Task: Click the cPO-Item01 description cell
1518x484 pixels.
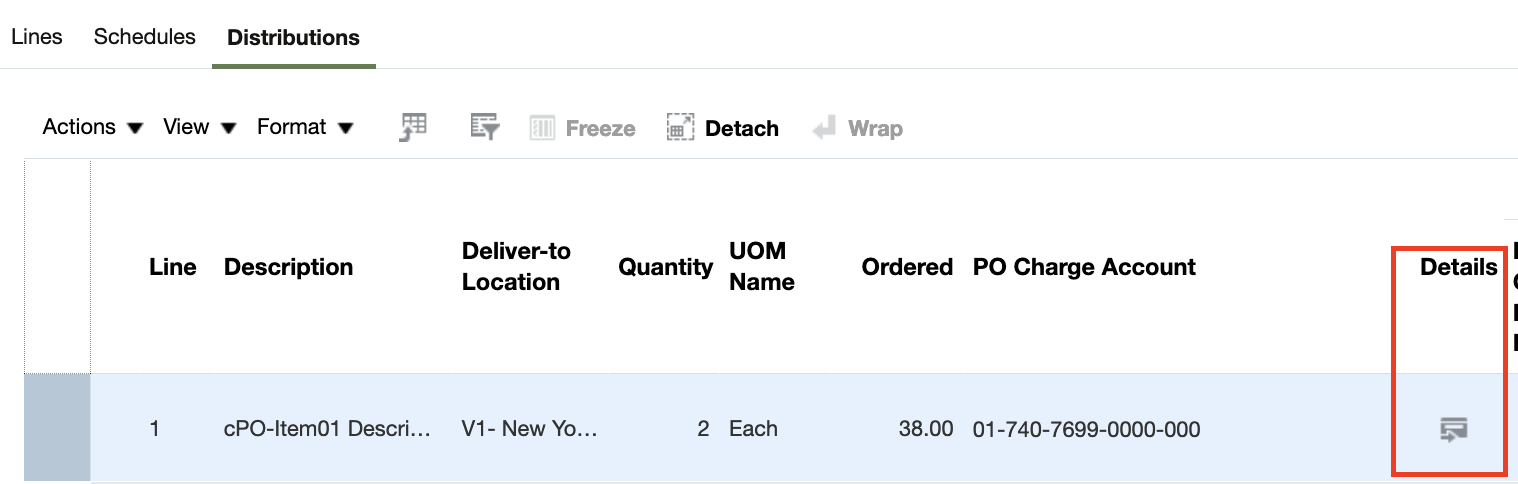Action: [x=328, y=429]
